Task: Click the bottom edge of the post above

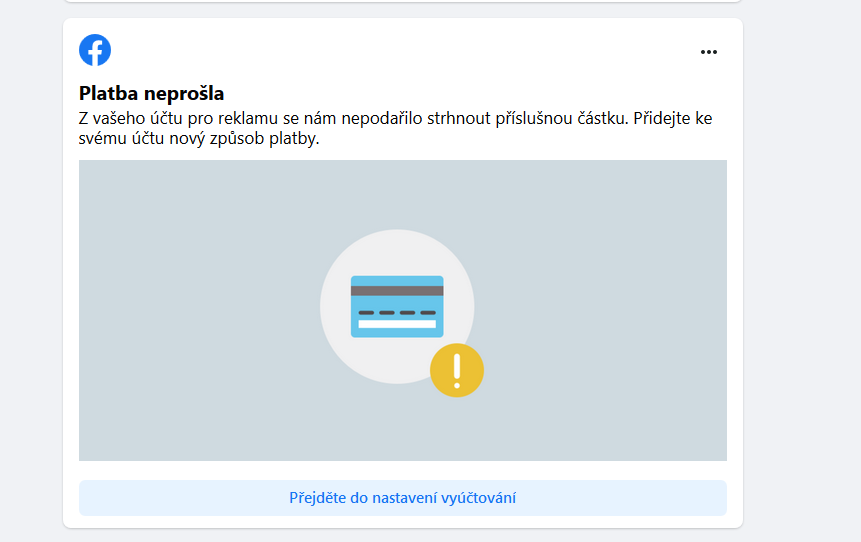Action: tap(400, 1)
